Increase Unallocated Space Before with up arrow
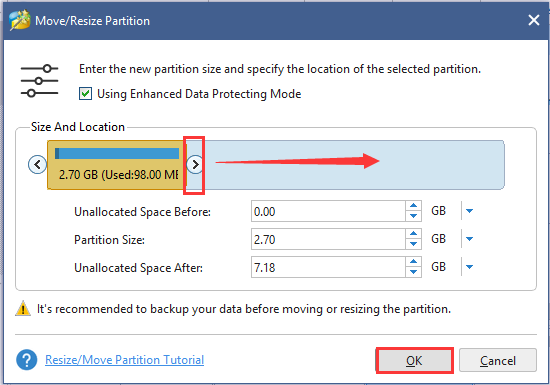Screen dimensions: 550x385 (x=413, y=206)
